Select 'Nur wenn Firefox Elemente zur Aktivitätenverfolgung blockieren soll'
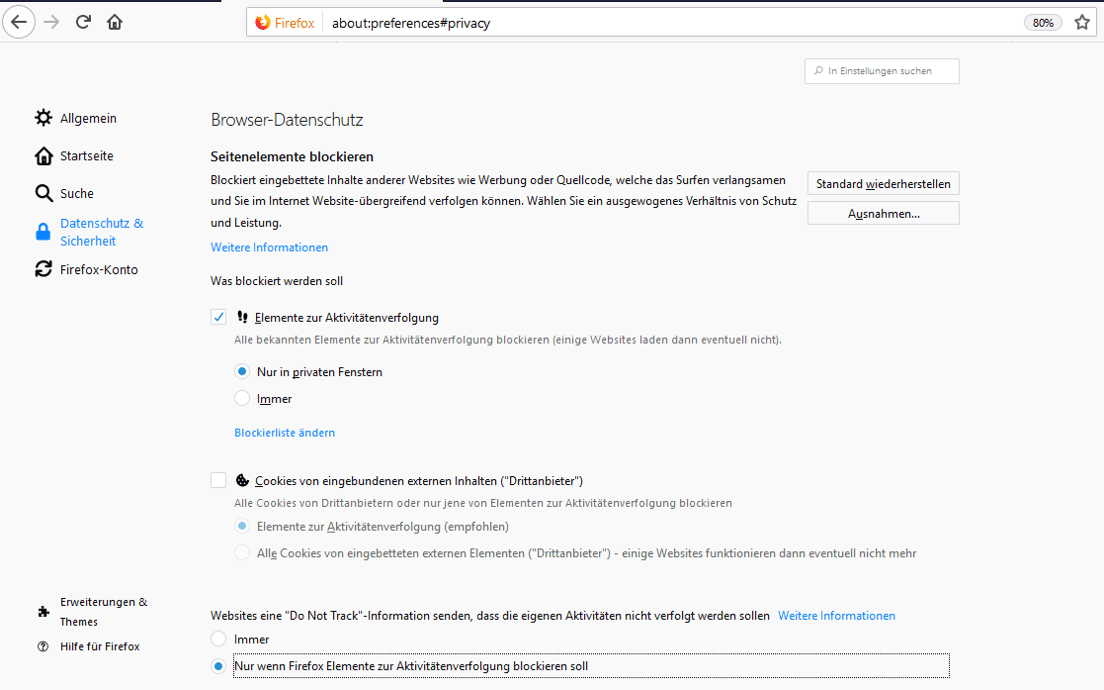 tap(218, 665)
